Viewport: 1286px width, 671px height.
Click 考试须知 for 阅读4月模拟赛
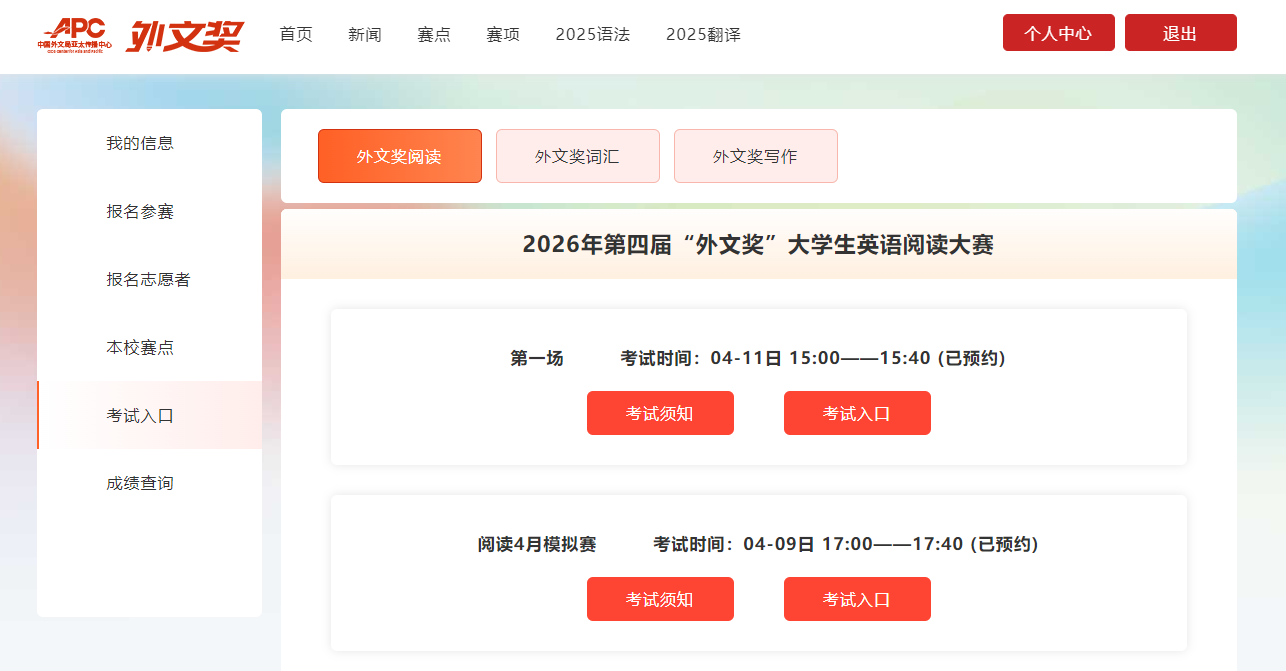[660, 599]
